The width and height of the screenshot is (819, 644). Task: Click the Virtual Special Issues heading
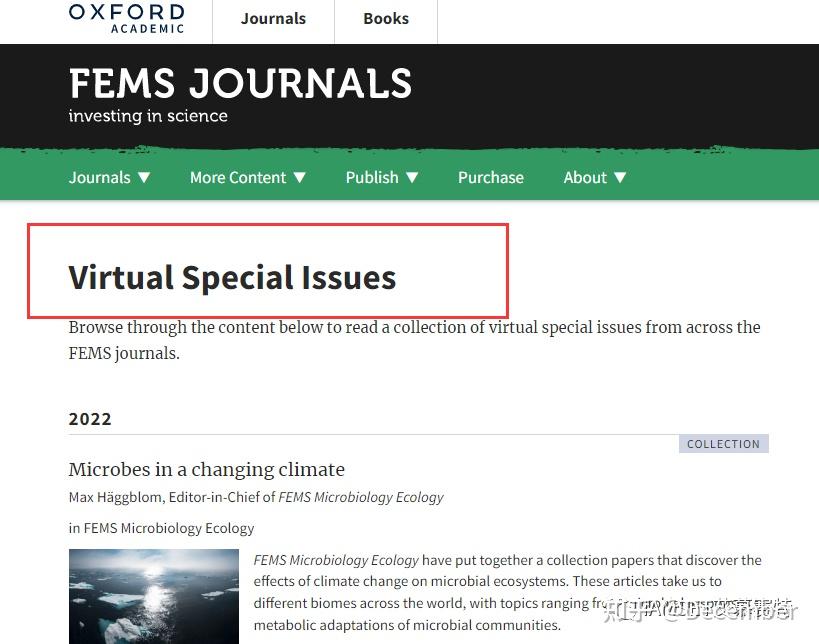[x=232, y=277]
